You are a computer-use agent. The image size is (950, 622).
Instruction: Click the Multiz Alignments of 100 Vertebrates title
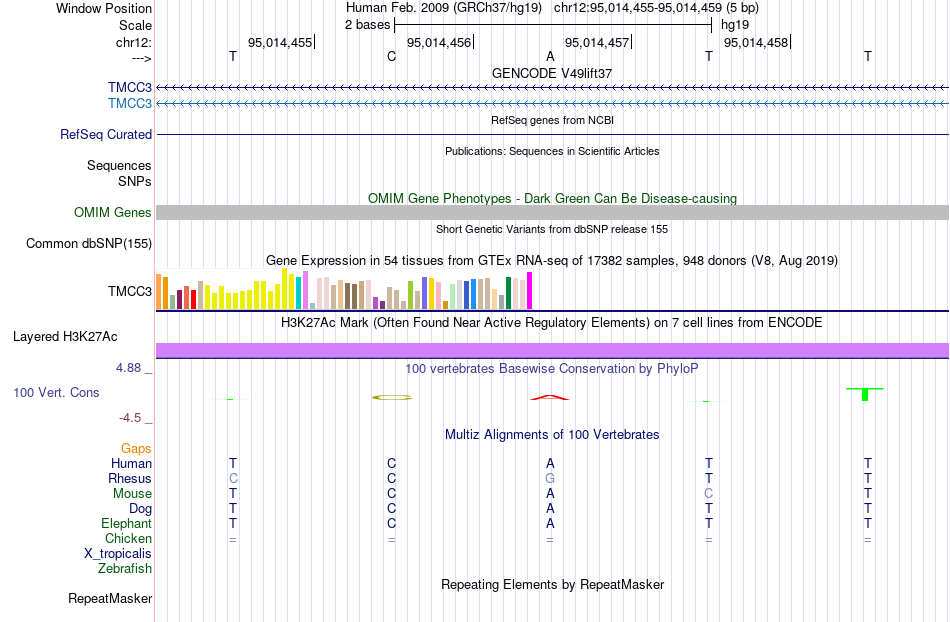point(552,434)
